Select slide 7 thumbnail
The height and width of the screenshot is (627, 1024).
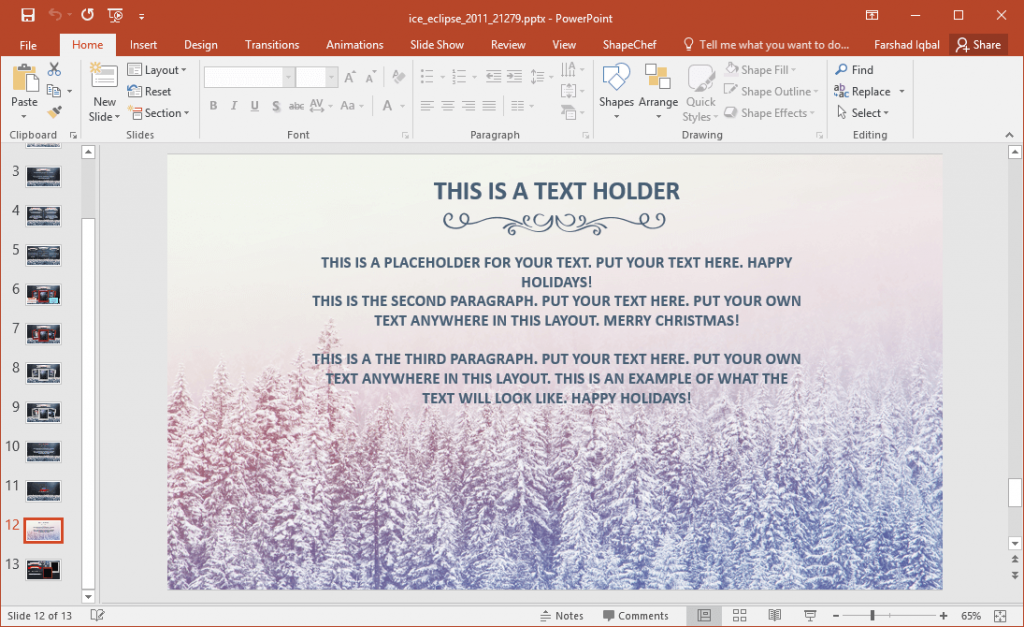click(43, 333)
